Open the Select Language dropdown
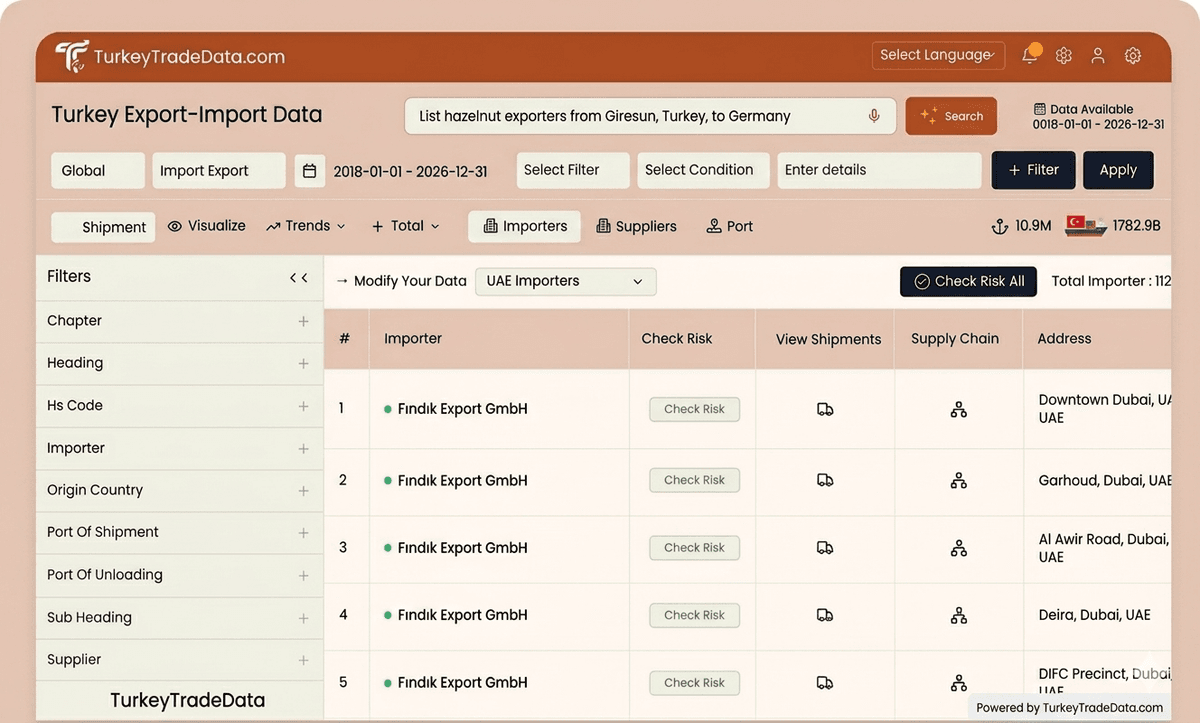This screenshot has width=1200, height=723. (x=938, y=55)
